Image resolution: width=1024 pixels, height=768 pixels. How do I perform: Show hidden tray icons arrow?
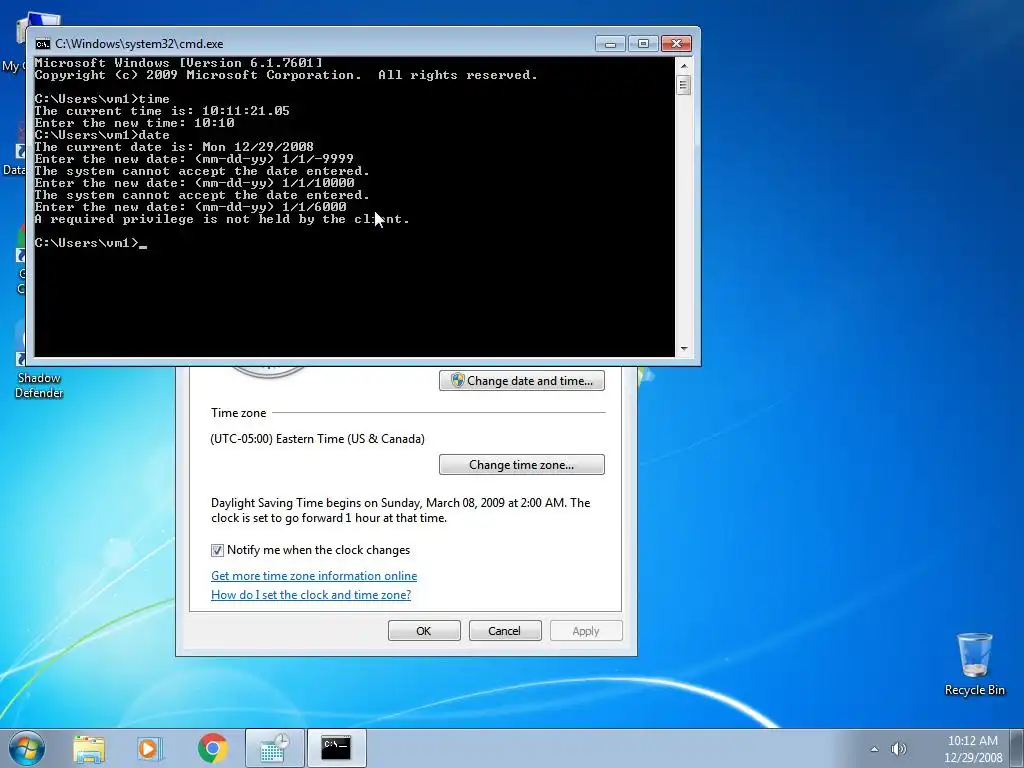click(874, 749)
